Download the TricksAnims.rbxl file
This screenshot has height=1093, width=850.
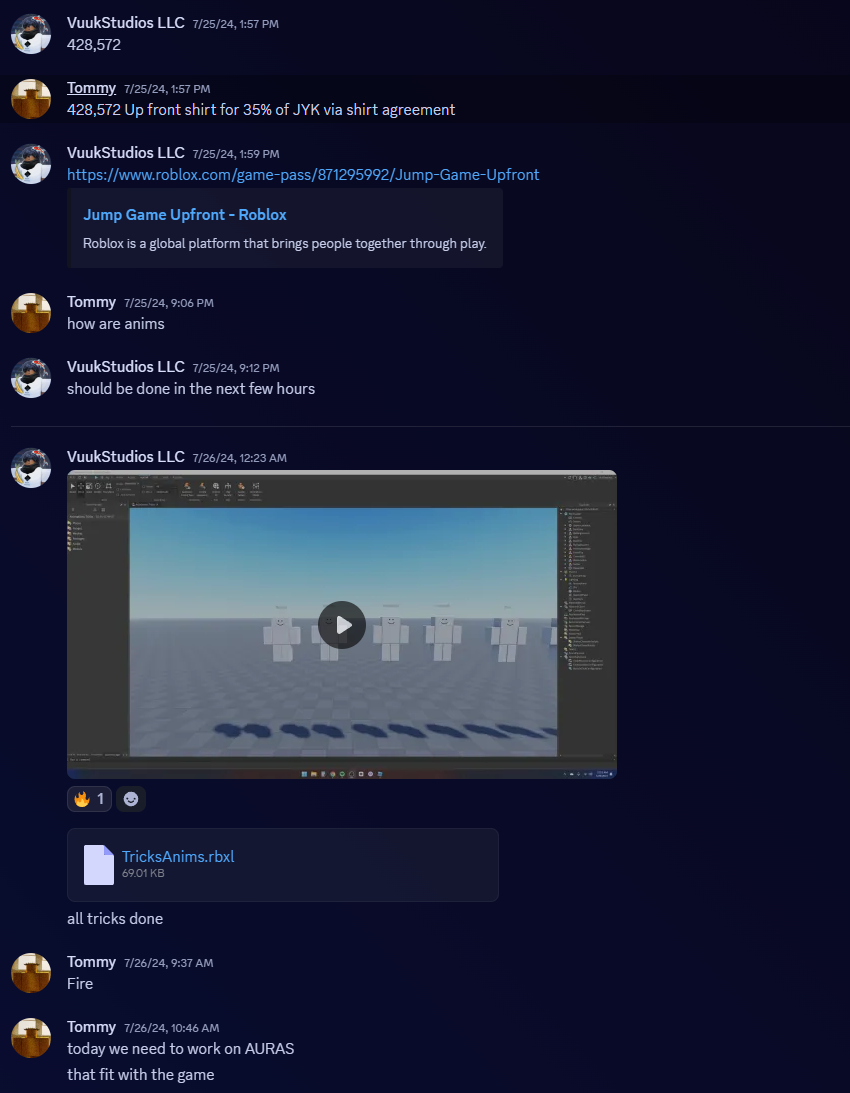[x=178, y=857]
